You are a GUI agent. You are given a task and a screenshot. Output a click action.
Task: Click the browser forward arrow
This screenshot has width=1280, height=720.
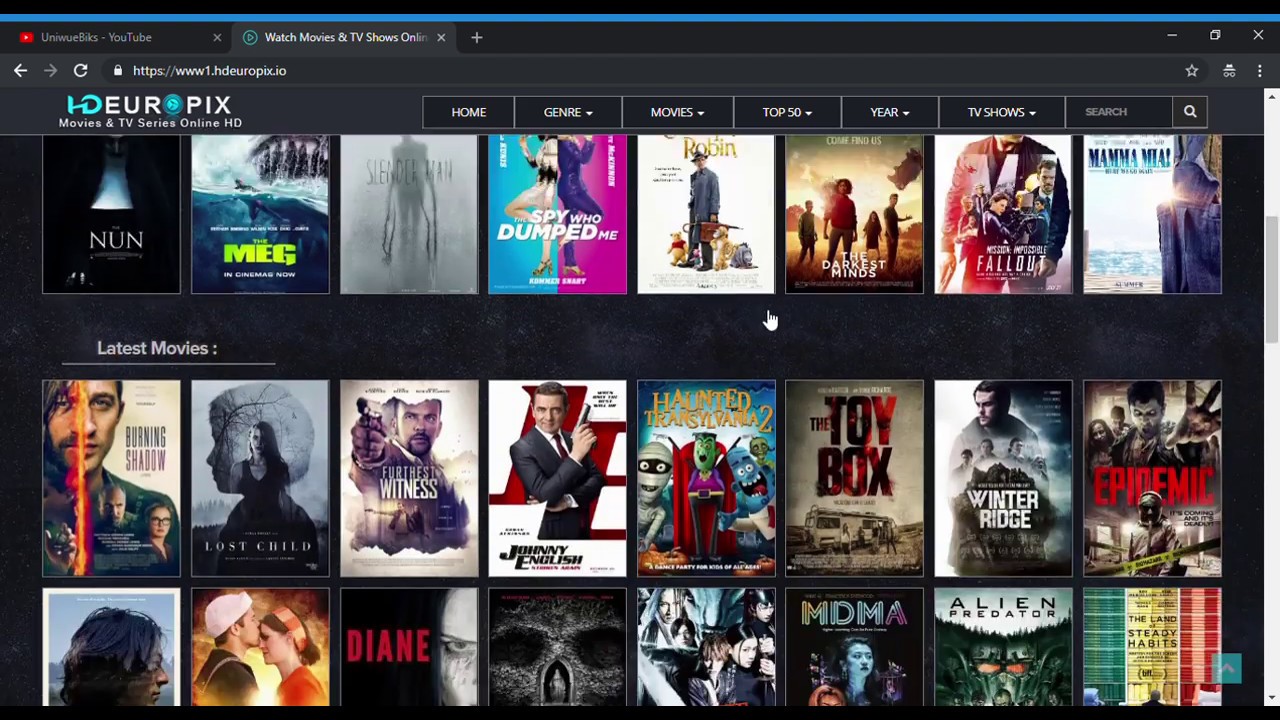(50, 70)
